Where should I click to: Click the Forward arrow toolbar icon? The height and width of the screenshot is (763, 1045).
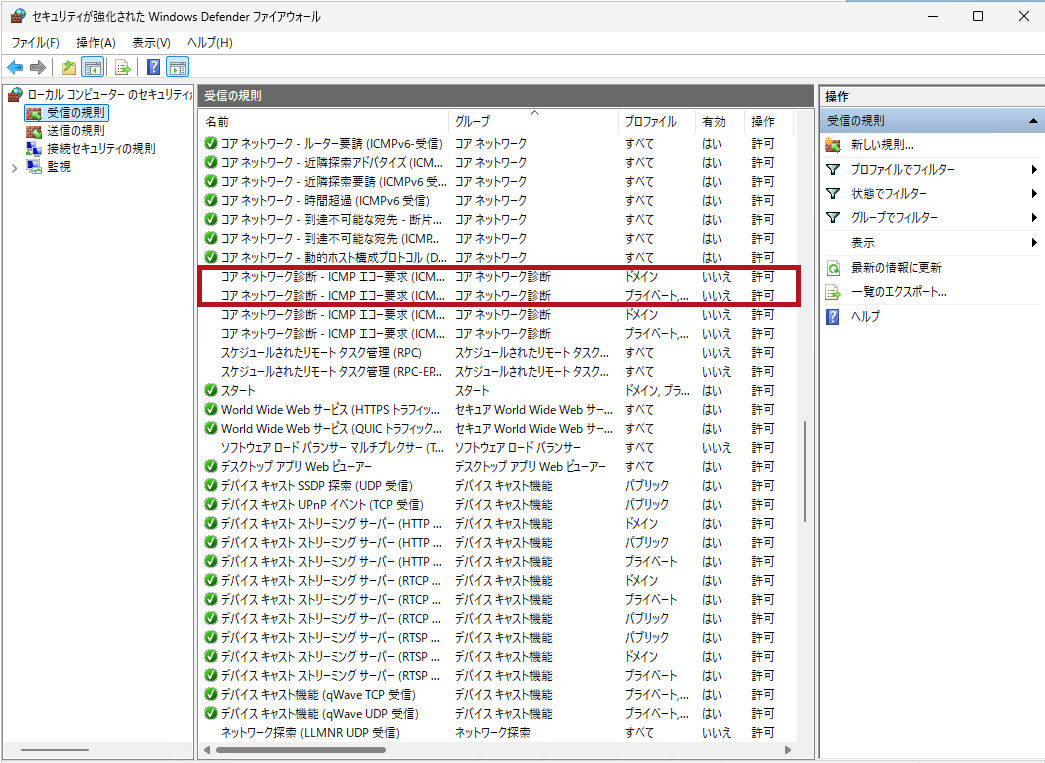[38, 67]
